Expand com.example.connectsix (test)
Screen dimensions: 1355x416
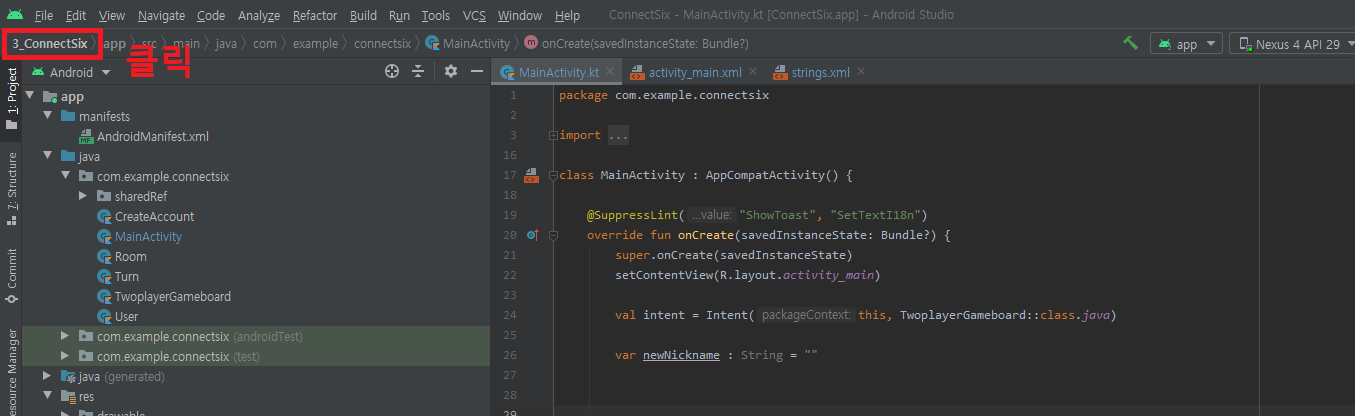66,356
